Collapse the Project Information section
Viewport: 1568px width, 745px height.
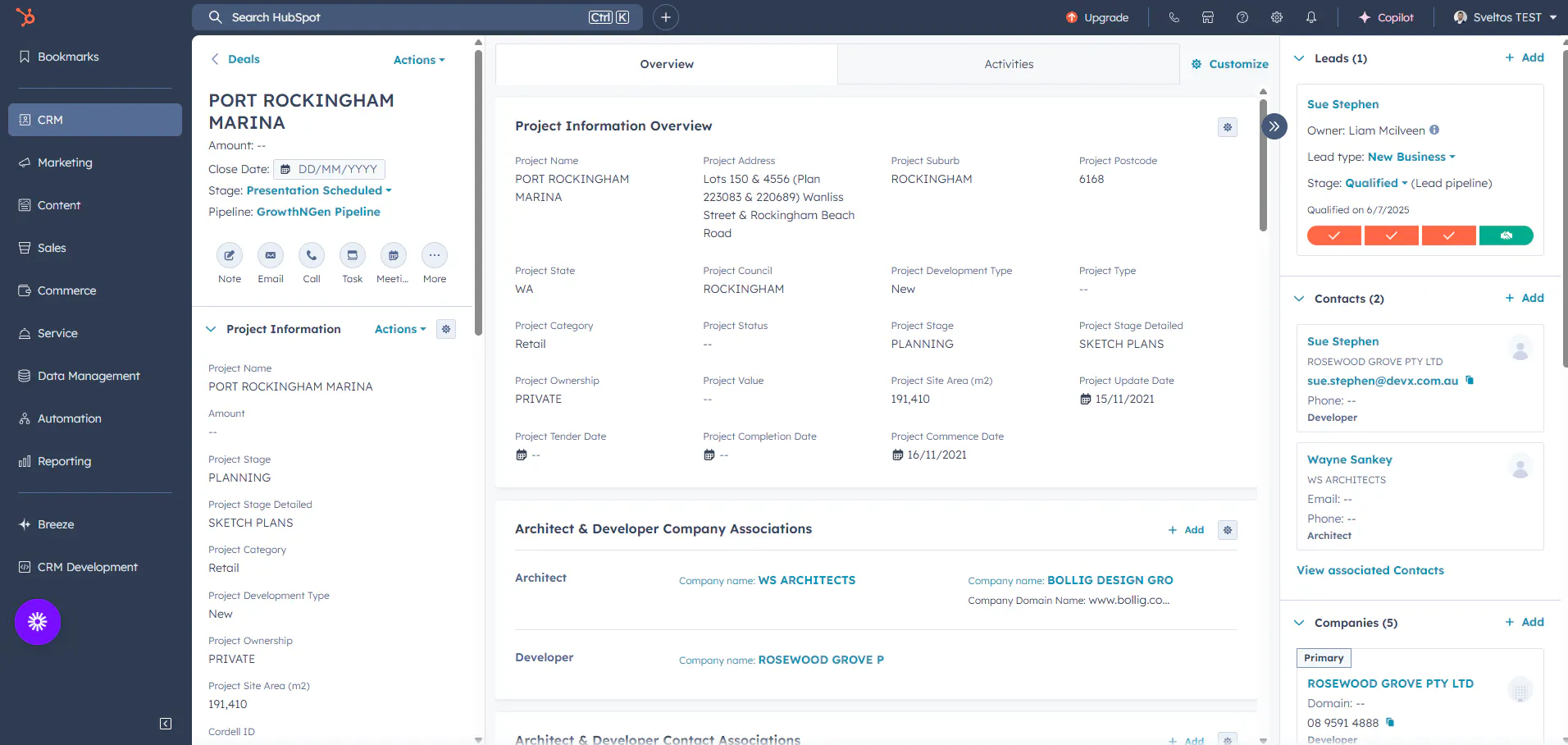click(211, 329)
